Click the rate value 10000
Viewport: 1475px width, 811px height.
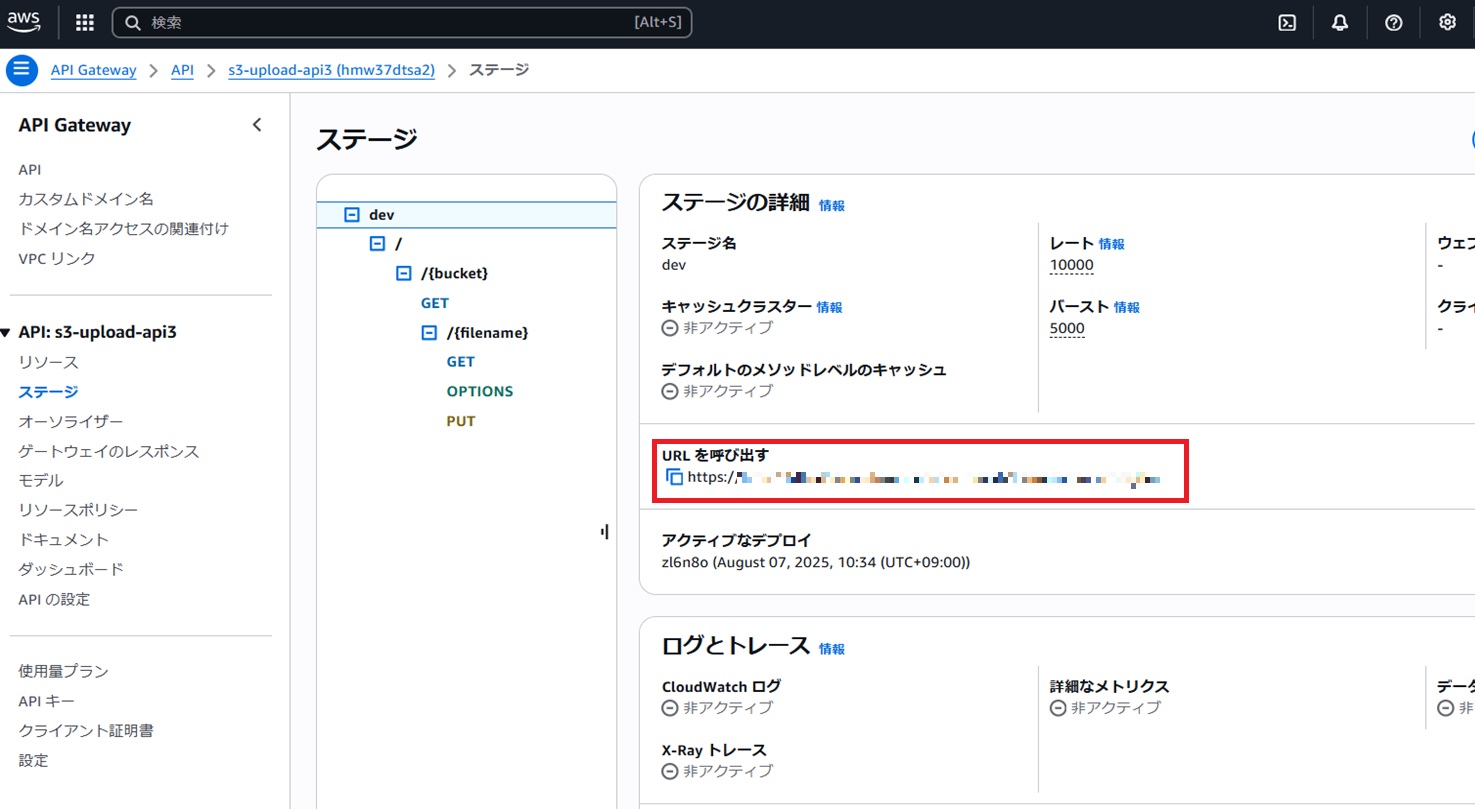point(1072,266)
